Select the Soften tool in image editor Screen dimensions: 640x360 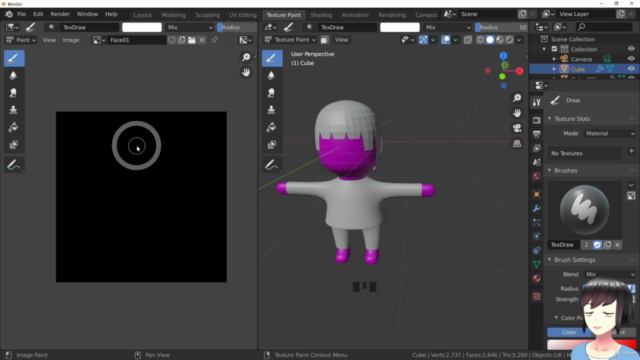pos(13,76)
